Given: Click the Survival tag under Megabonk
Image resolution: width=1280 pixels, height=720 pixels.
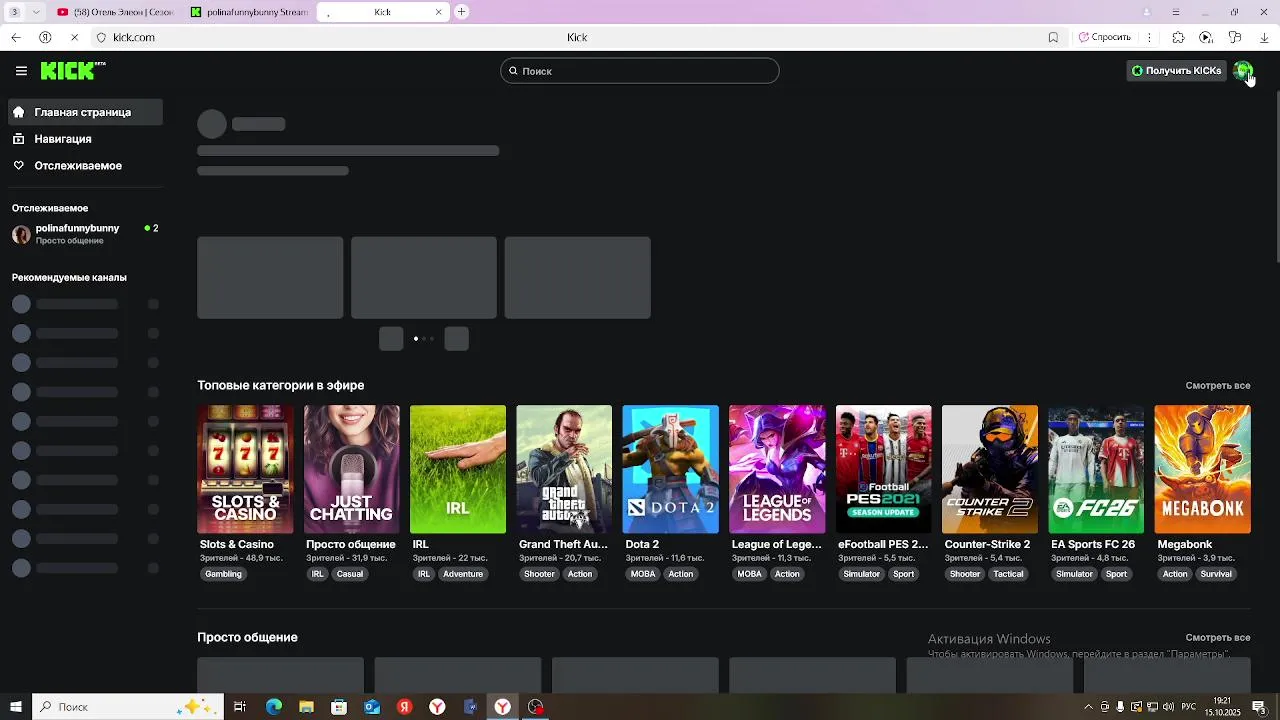Looking at the screenshot, I should (1216, 574).
